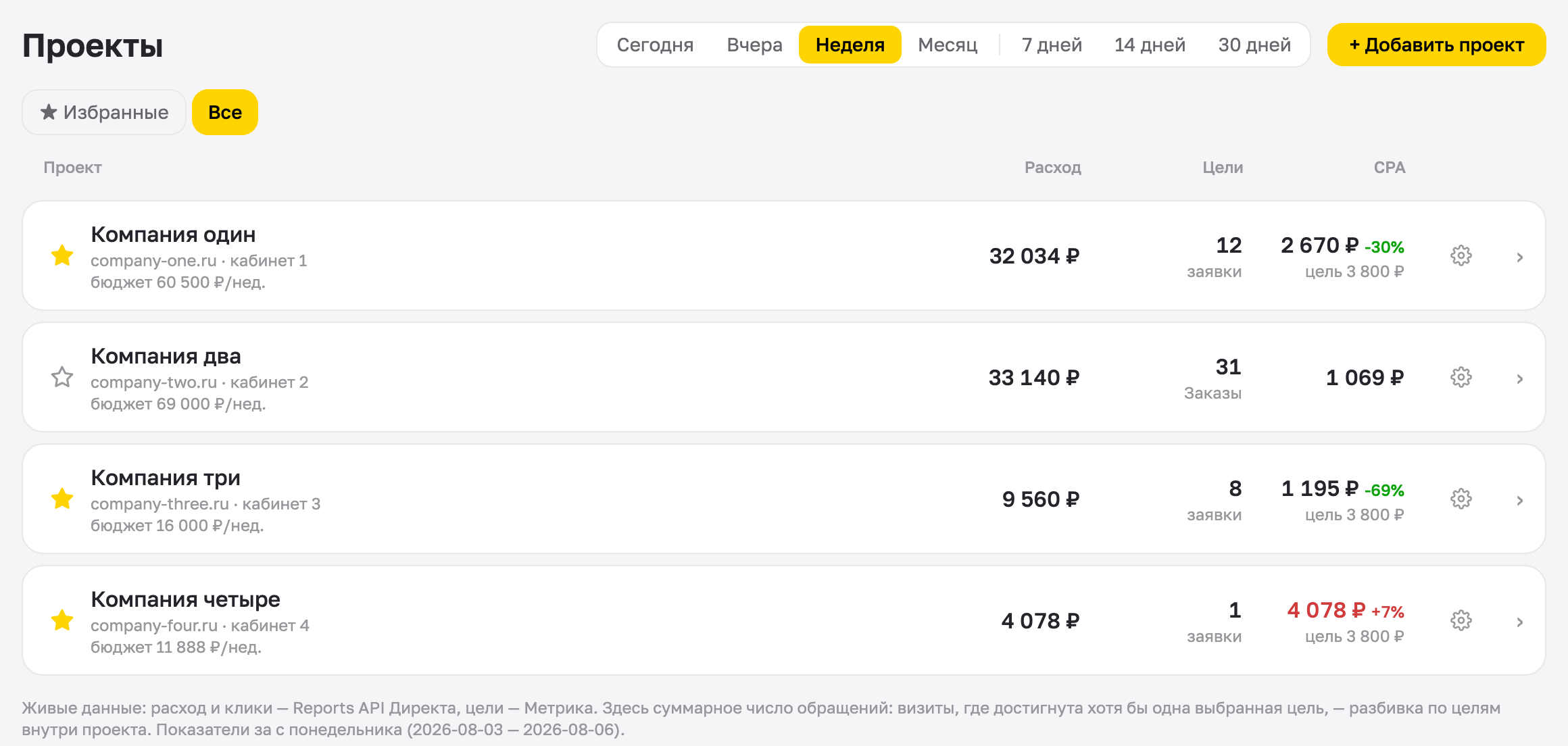
Task: Expand Компания два with right chevron
Action: pos(1519,379)
